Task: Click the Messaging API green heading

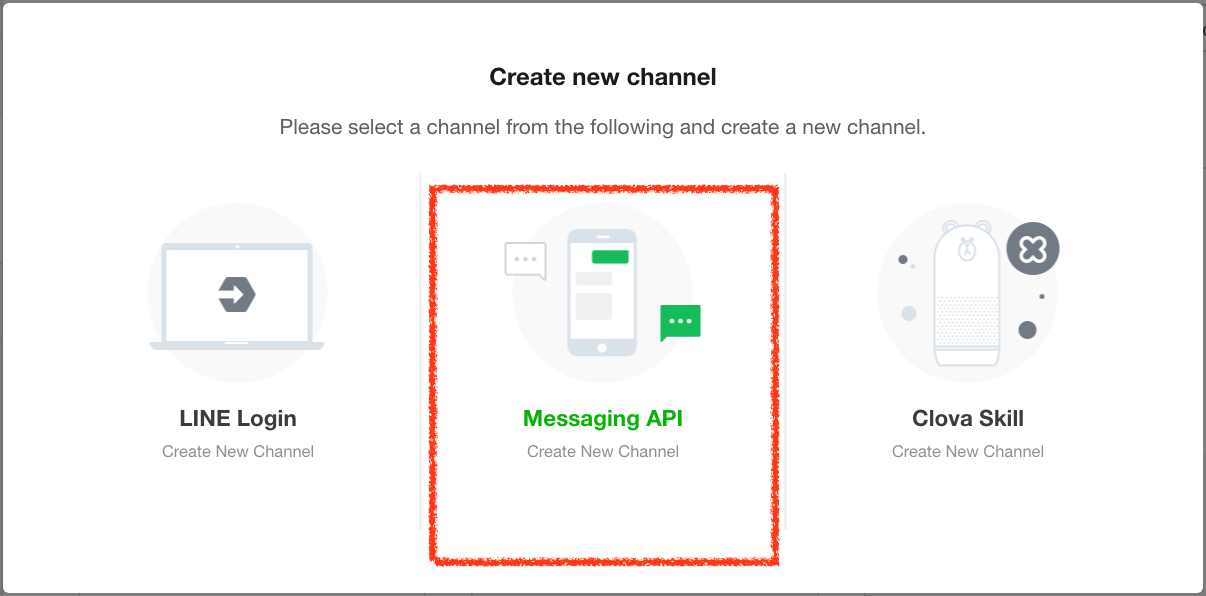Action: click(x=603, y=418)
